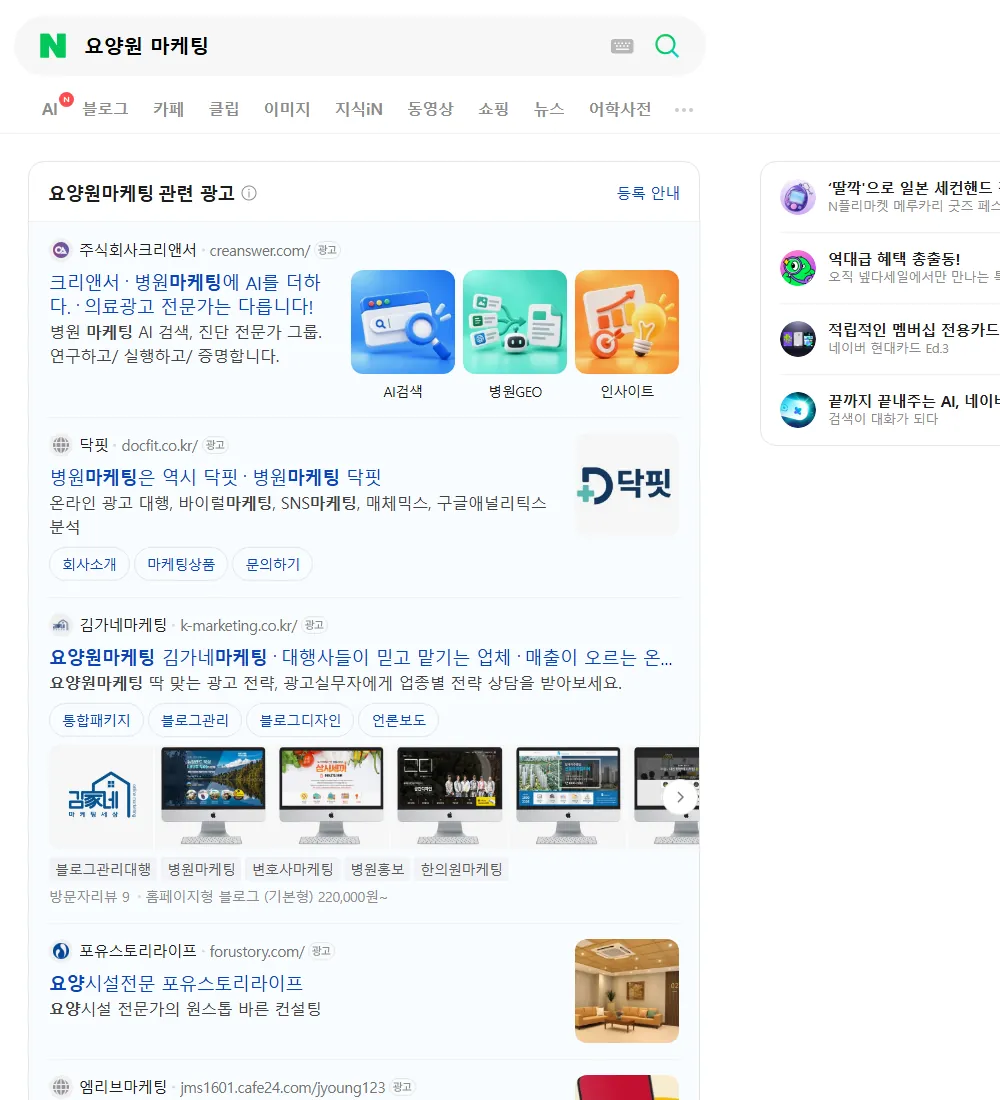
Task: Click the 통합패키지 button
Action: [x=96, y=720]
